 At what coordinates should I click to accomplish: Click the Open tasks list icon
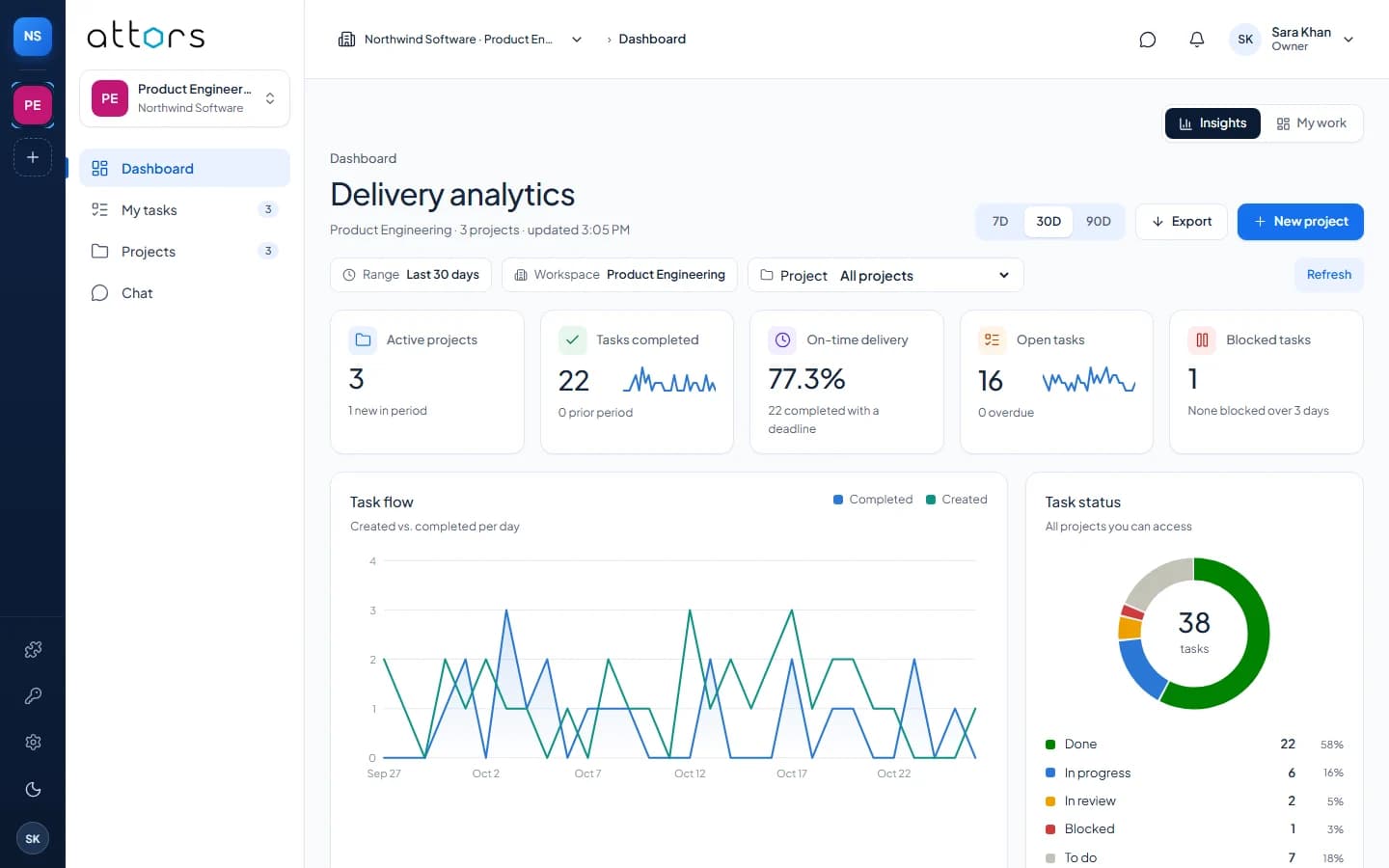click(x=992, y=339)
